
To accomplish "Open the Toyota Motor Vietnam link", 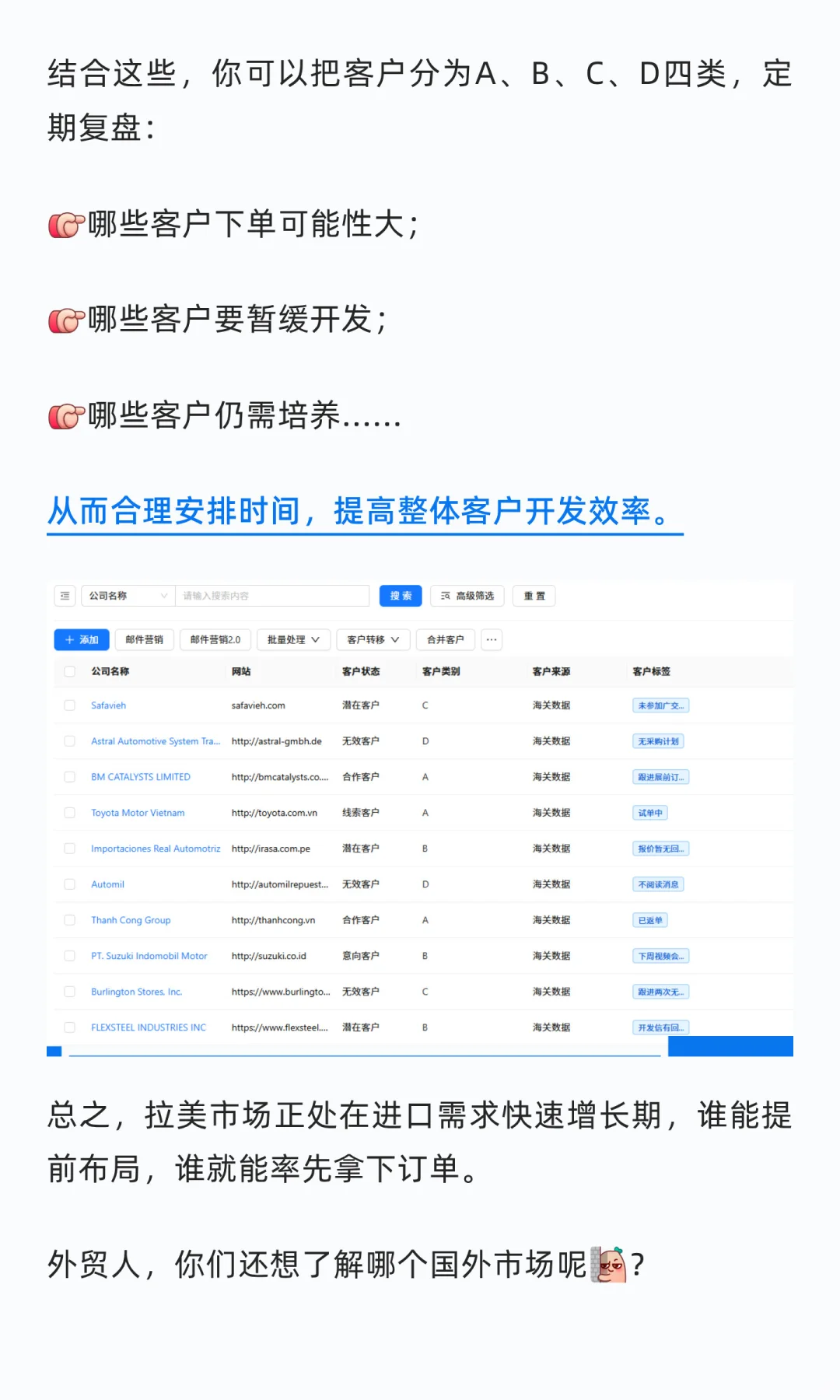I will (138, 813).
